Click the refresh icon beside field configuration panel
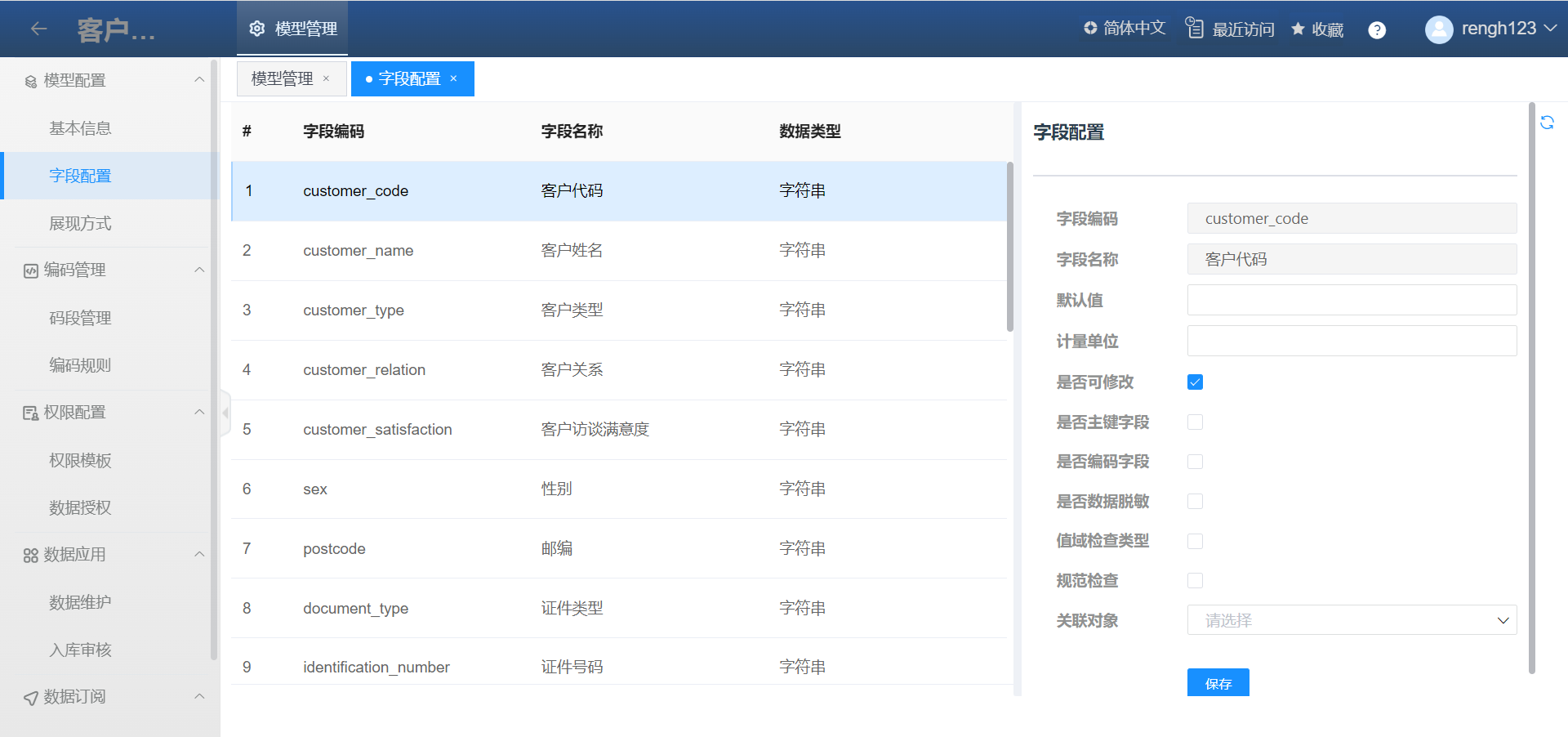The height and width of the screenshot is (737, 1568). [1547, 123]
